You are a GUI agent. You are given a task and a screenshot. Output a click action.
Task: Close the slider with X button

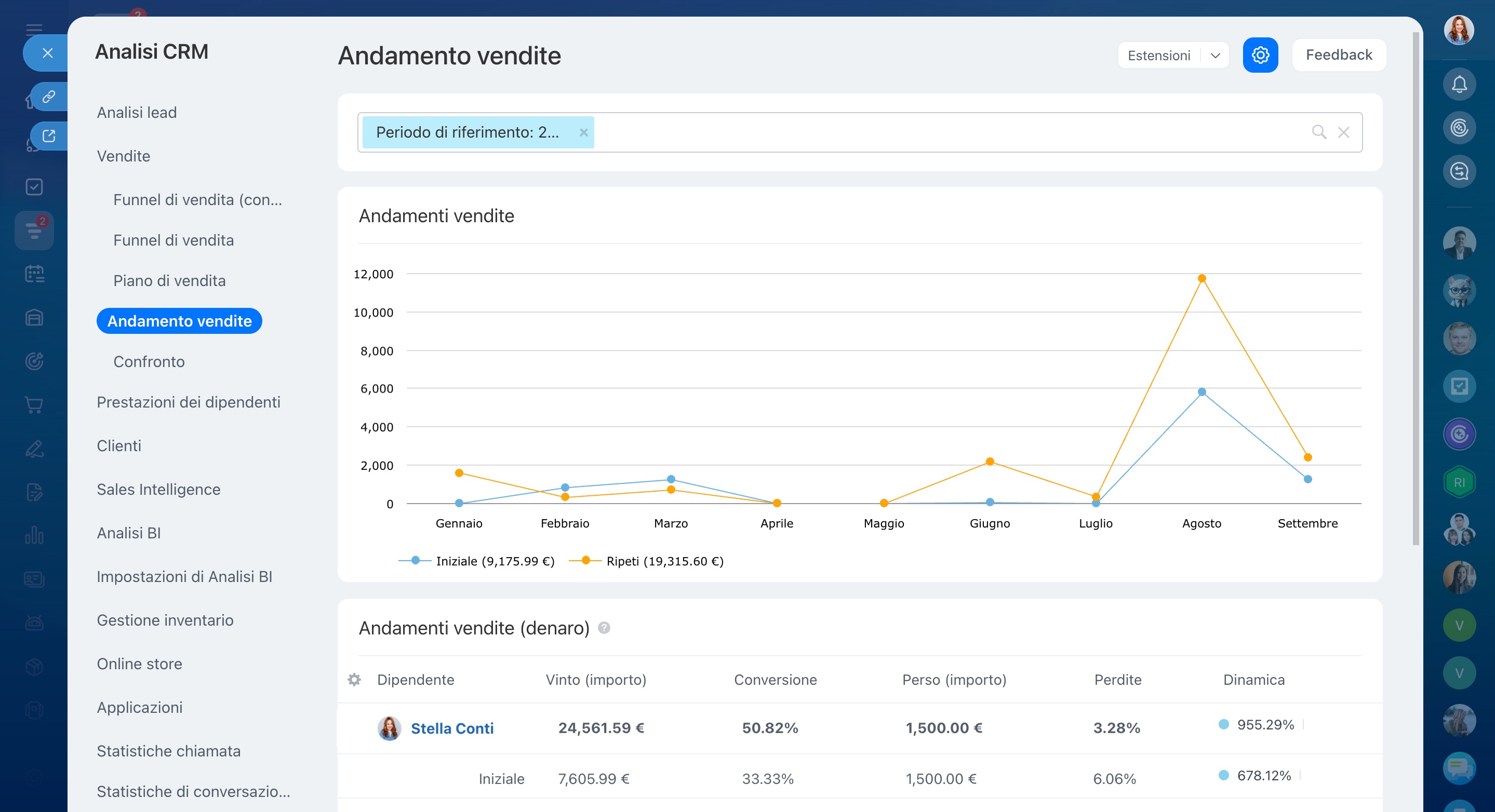point(48,53)
